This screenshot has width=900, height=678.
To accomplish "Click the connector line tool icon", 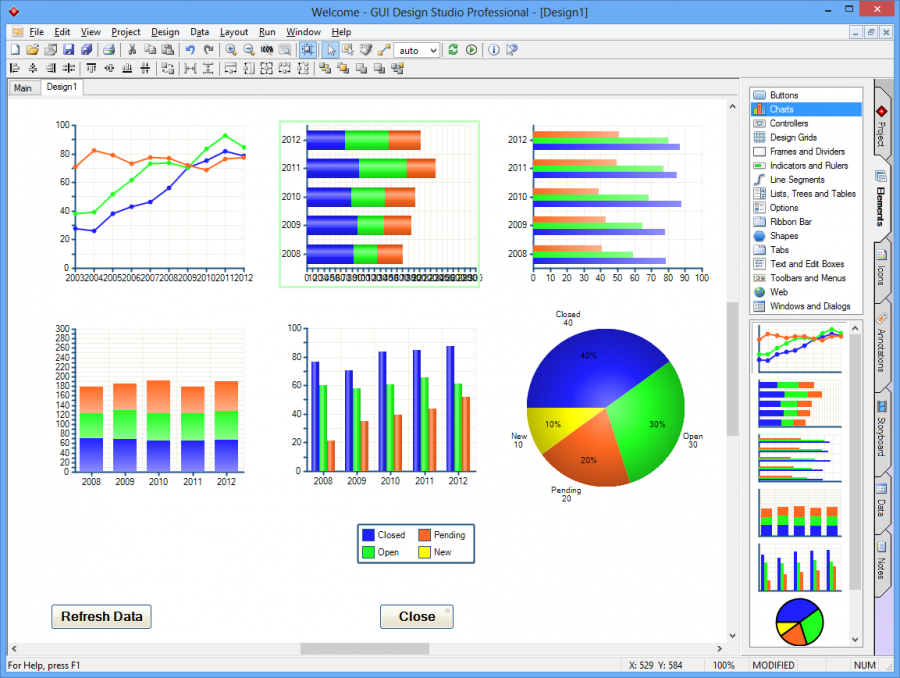I will coord(384,50).
